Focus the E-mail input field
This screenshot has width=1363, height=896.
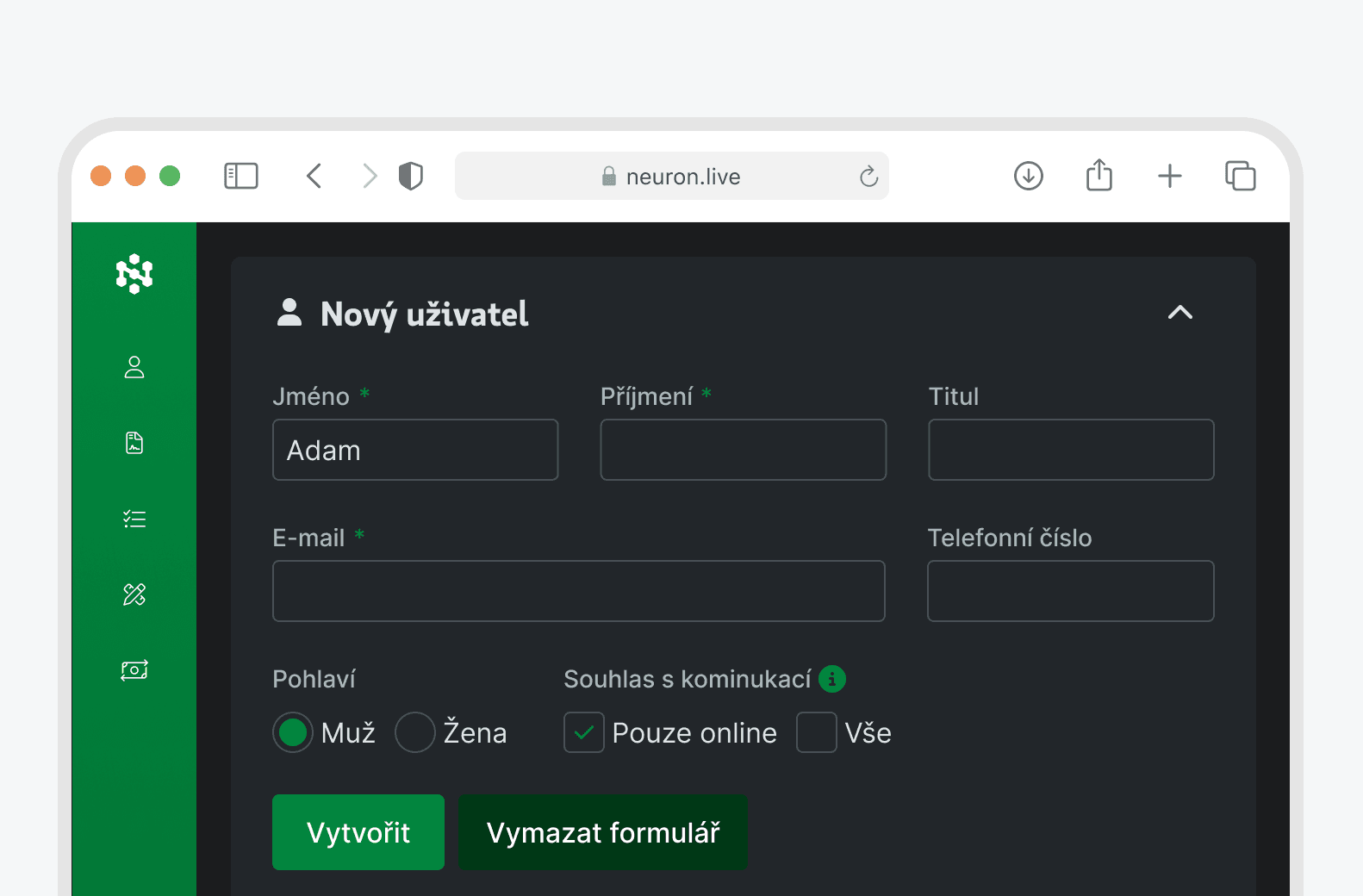578,591
